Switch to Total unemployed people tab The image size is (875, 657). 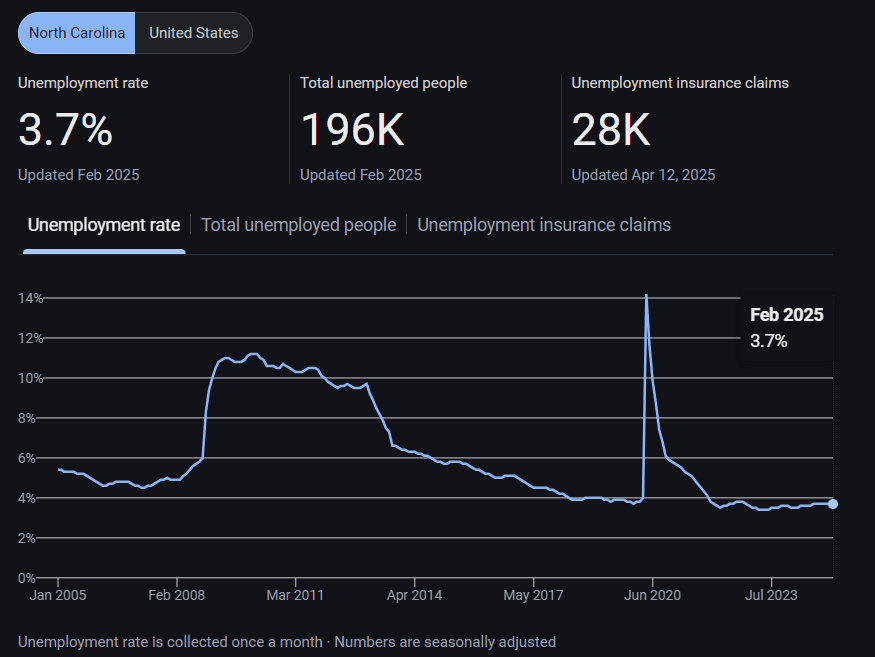tap(298, 225)
